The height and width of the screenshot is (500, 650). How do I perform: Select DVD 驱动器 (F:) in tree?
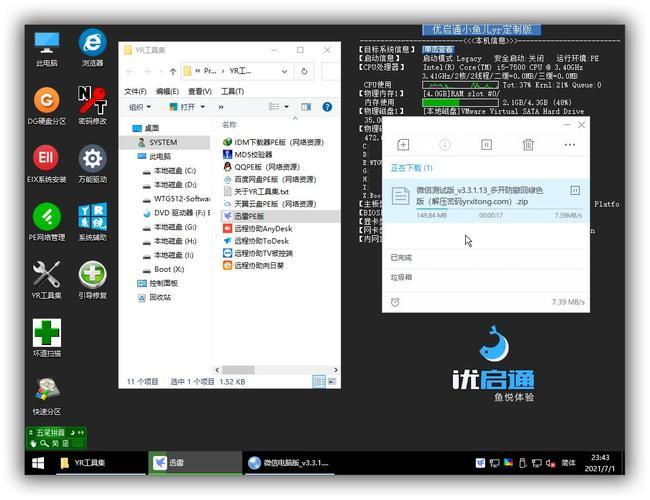(178, 213)
